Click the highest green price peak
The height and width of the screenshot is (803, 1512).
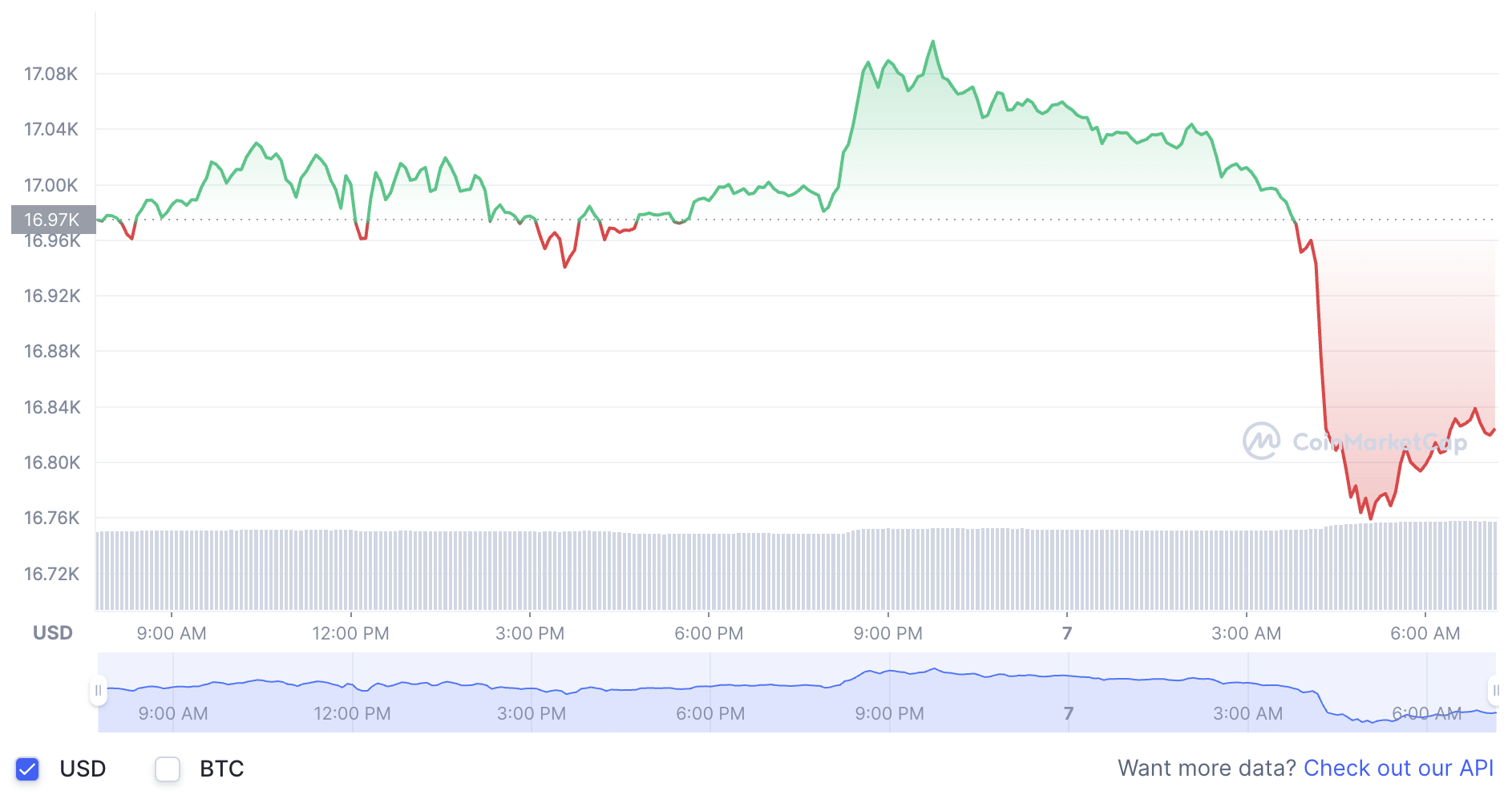[932, 42]
